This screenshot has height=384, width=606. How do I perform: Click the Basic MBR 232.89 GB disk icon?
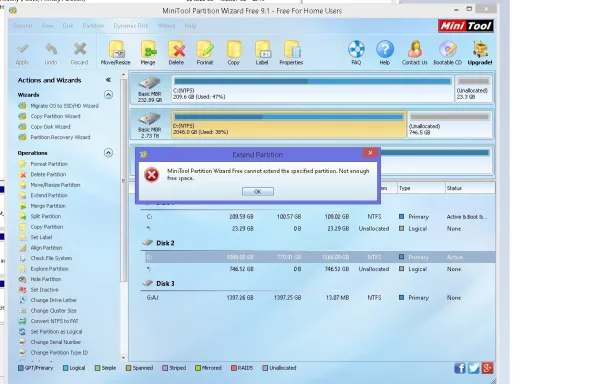(x=150, y=83)
